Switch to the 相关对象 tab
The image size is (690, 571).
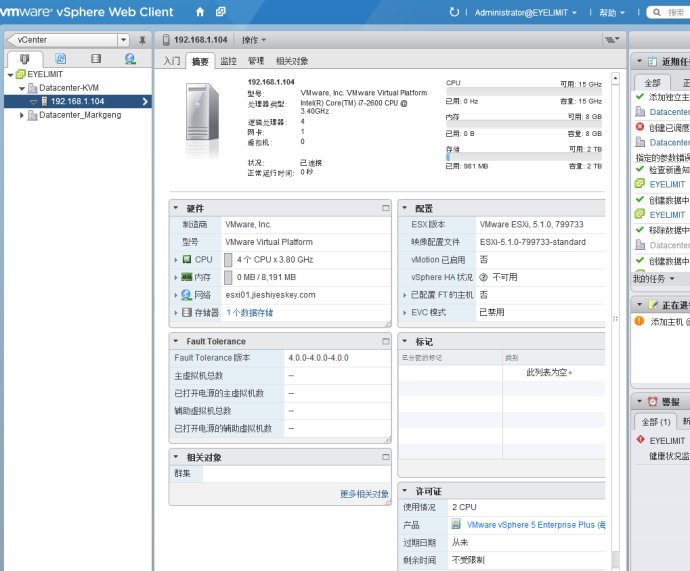292,61
